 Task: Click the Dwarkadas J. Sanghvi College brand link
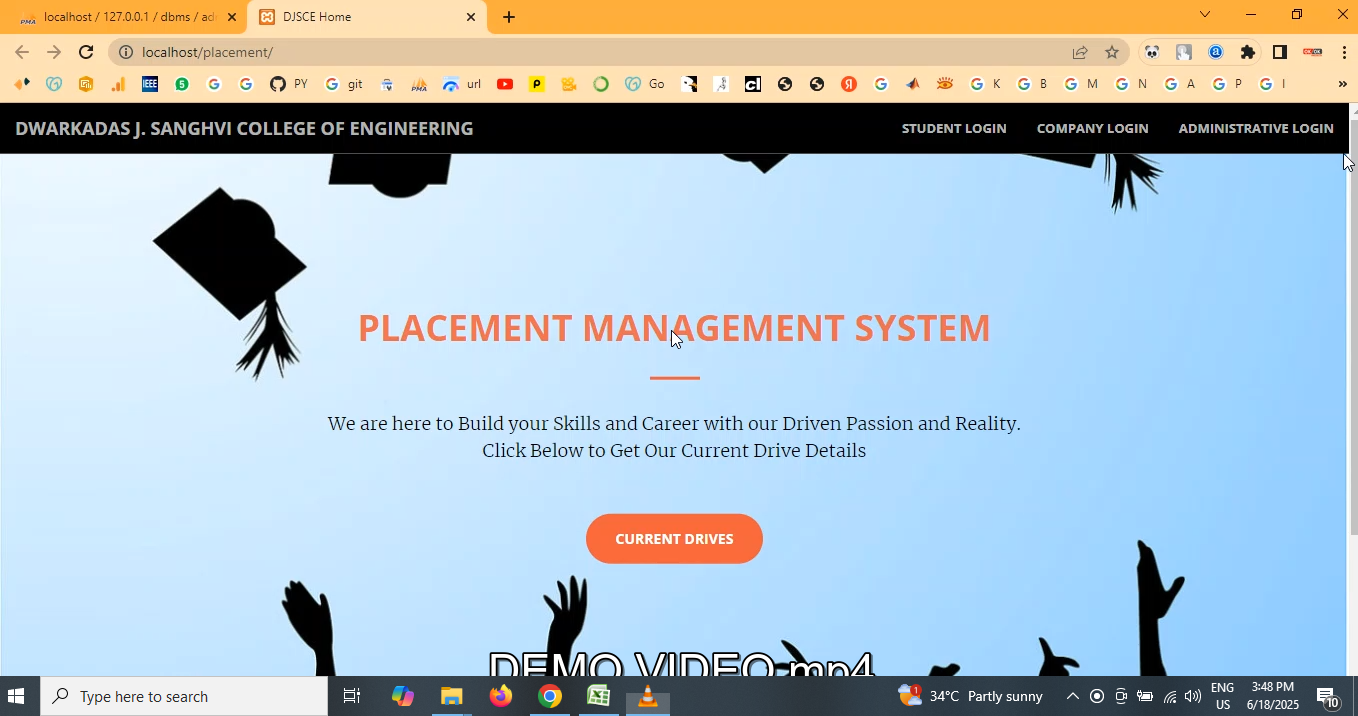(x=244, y=128)
